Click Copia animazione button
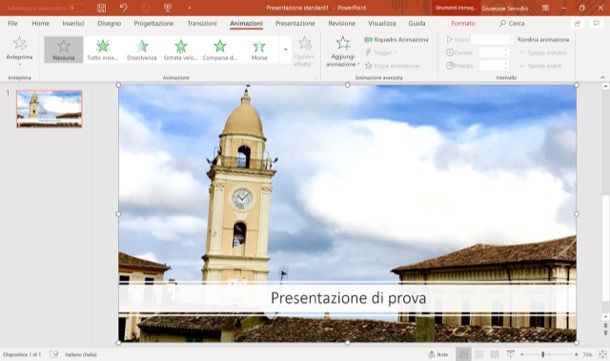 (x=392, y=66)
